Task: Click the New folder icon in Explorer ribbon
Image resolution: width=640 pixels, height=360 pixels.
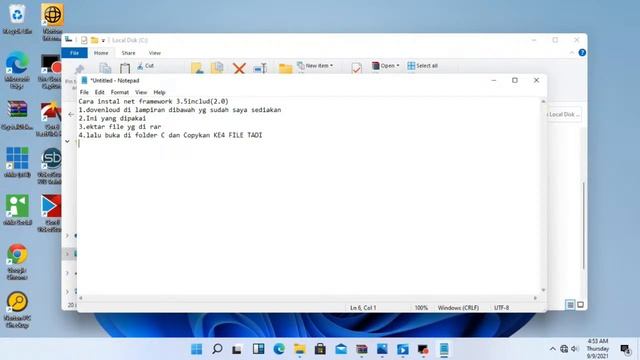Action: (x=285, y=68)
